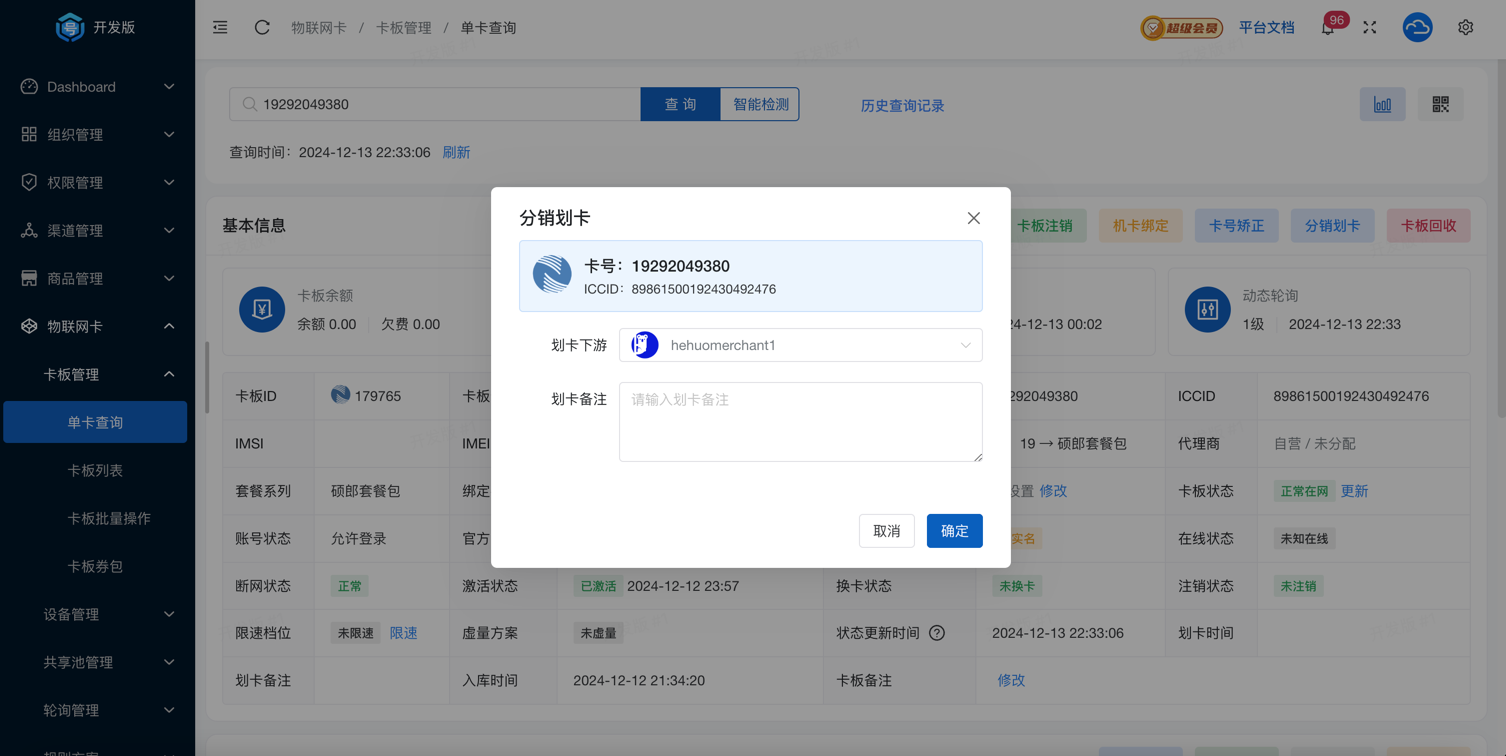Open the QR code scan icon
1506x756 pixels.
click(x=1440, y=105)
